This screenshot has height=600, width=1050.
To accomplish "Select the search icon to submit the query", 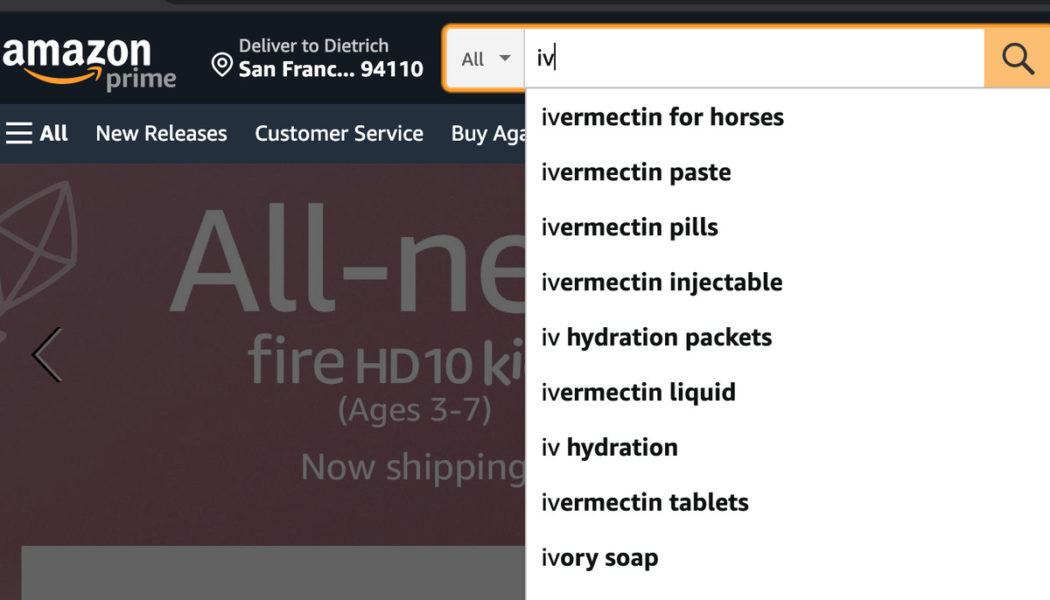I will (x=1017, y=58).
